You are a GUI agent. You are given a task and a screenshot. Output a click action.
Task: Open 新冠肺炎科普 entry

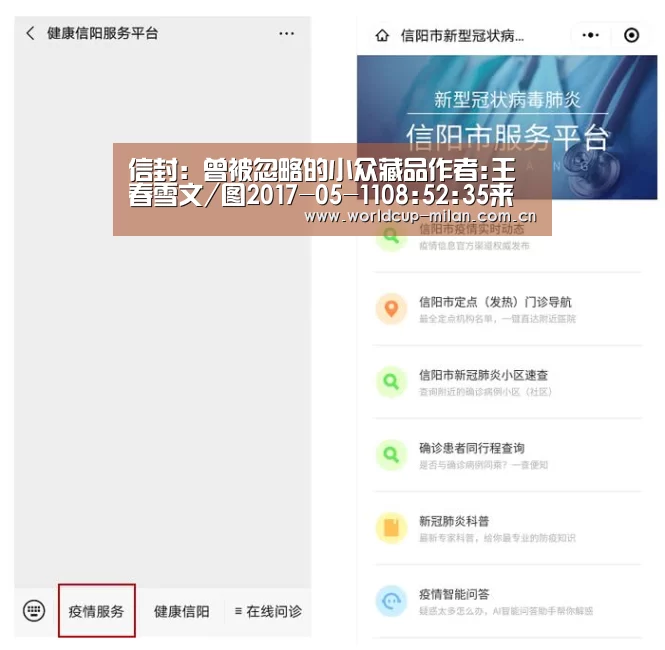(x=507, y=529)
